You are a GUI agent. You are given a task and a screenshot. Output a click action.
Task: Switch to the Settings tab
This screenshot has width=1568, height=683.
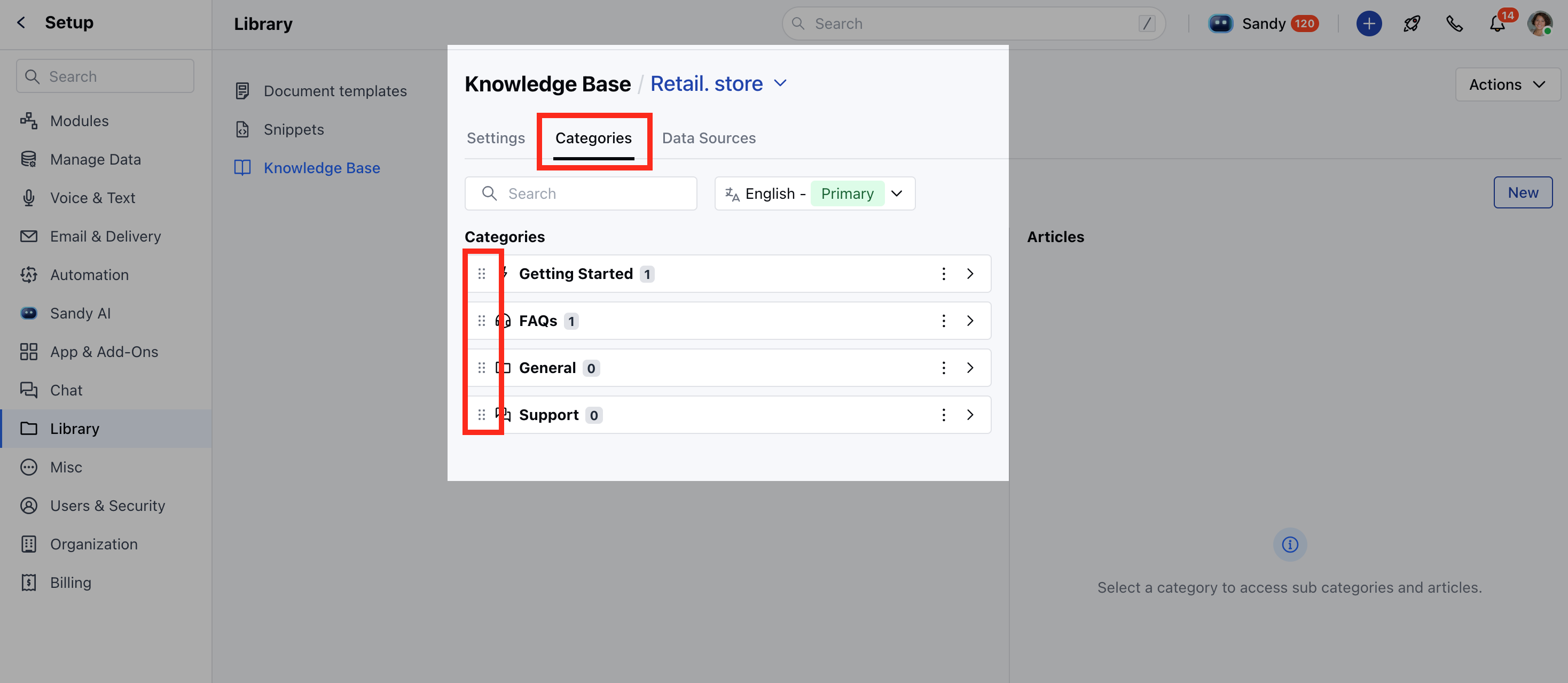coord(496,138)
